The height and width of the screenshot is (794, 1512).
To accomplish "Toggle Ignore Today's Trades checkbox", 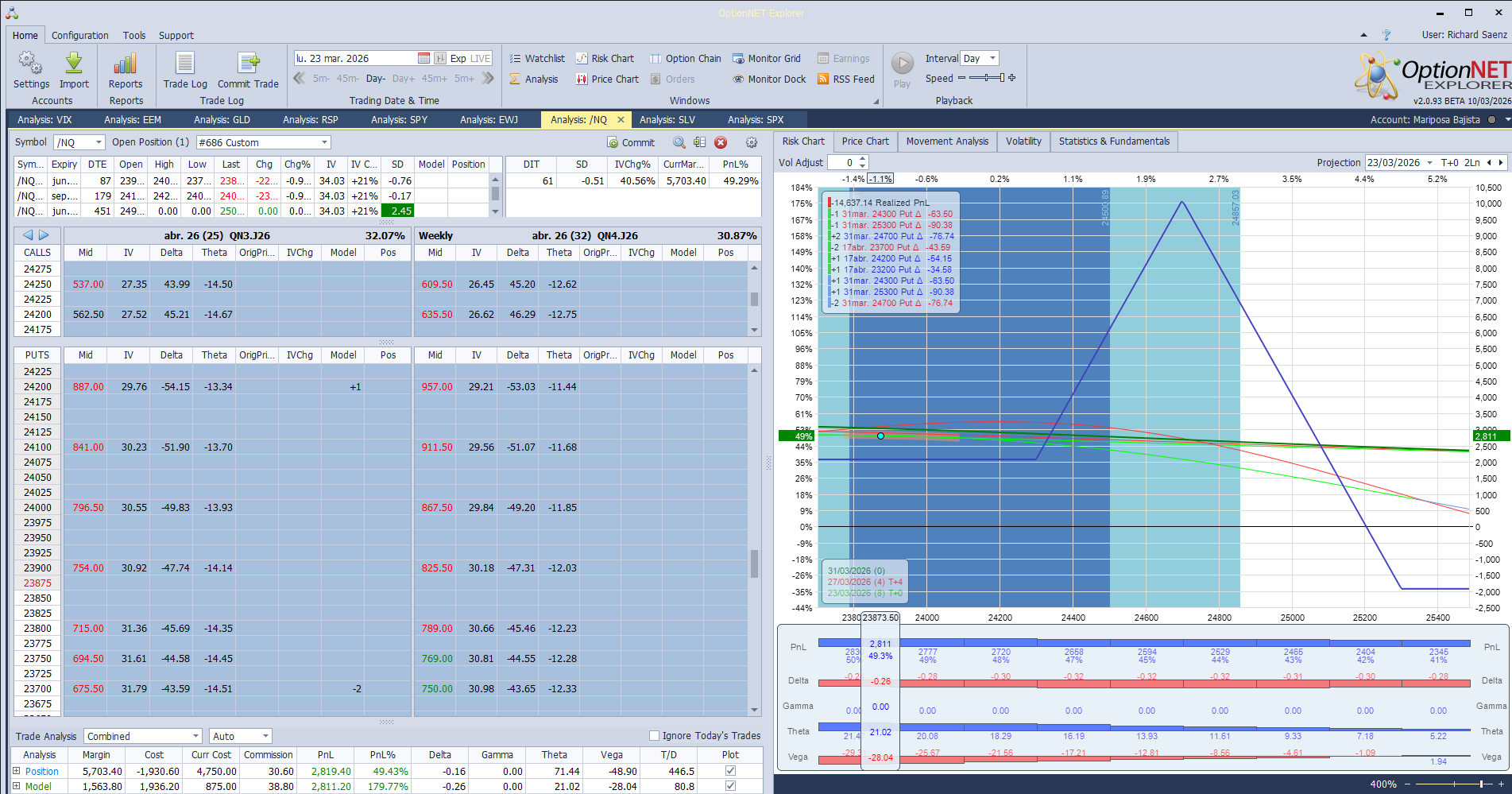I will pyautogui.click(x=654, y=735).
